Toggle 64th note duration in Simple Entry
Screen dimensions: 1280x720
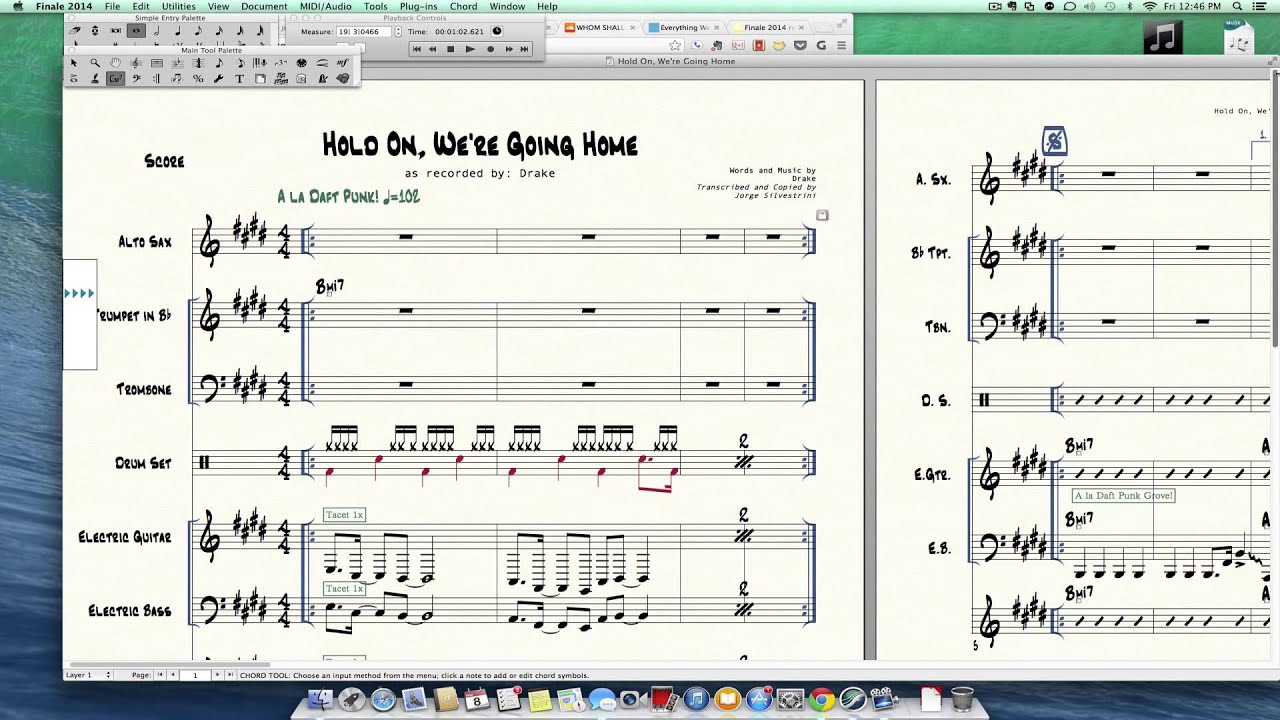(260, 31)
